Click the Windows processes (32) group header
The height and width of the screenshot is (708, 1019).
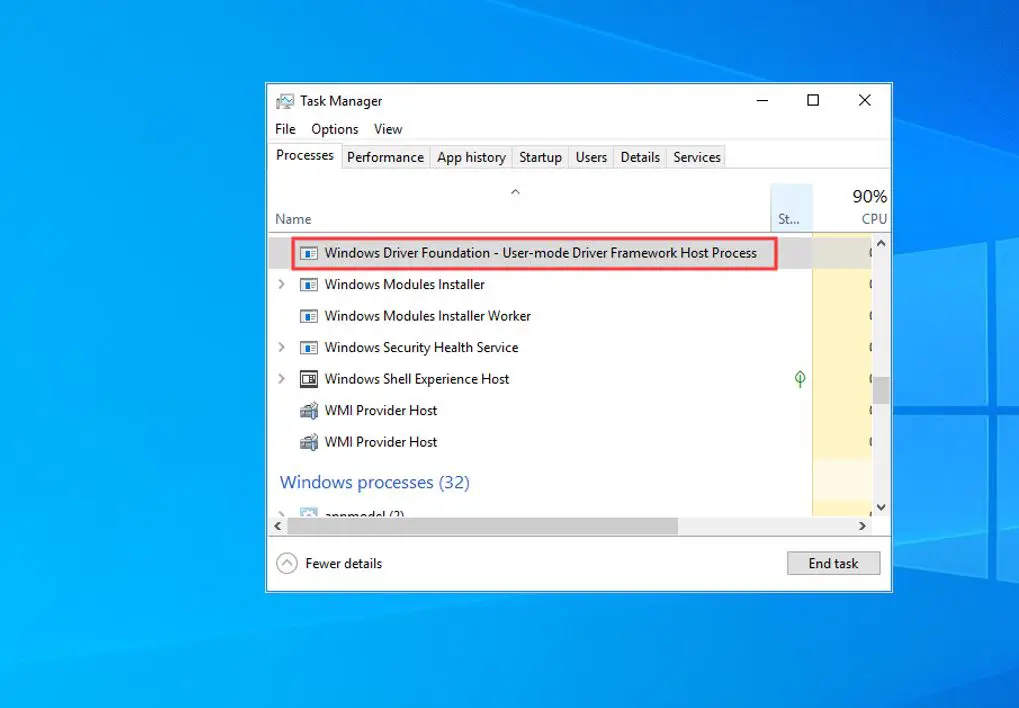click(374, 482)
